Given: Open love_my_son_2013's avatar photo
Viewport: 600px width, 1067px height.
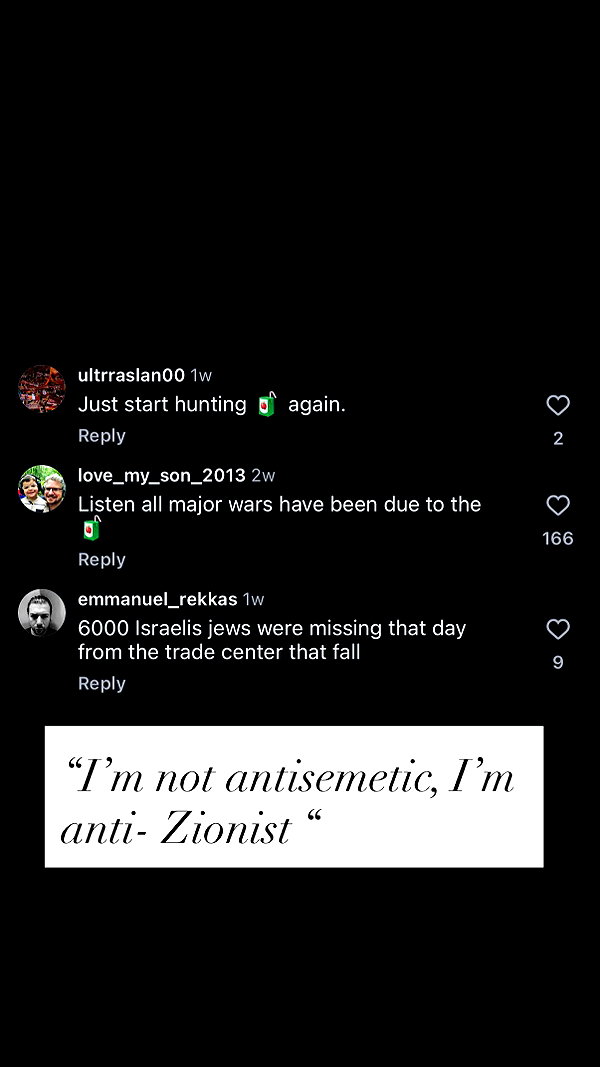Looking at the screenshot, I should pyautogui.click(x=41, y=489).
